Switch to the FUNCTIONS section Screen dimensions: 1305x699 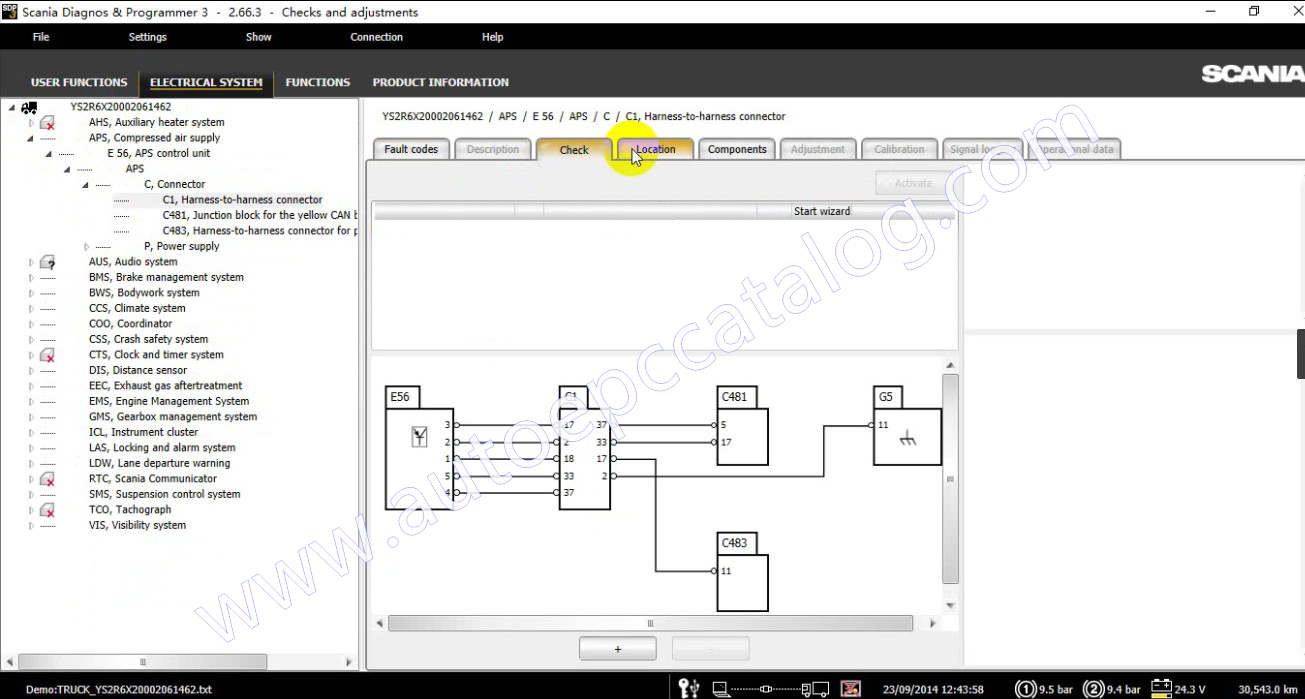click(318, 82)
